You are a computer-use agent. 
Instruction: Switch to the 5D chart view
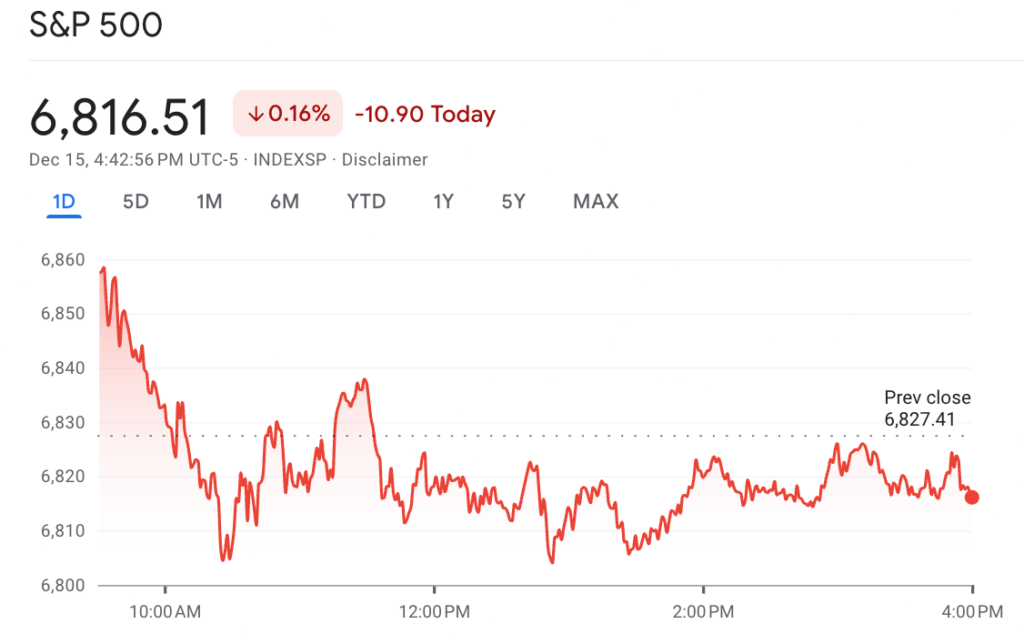click(x=135, y=202)
